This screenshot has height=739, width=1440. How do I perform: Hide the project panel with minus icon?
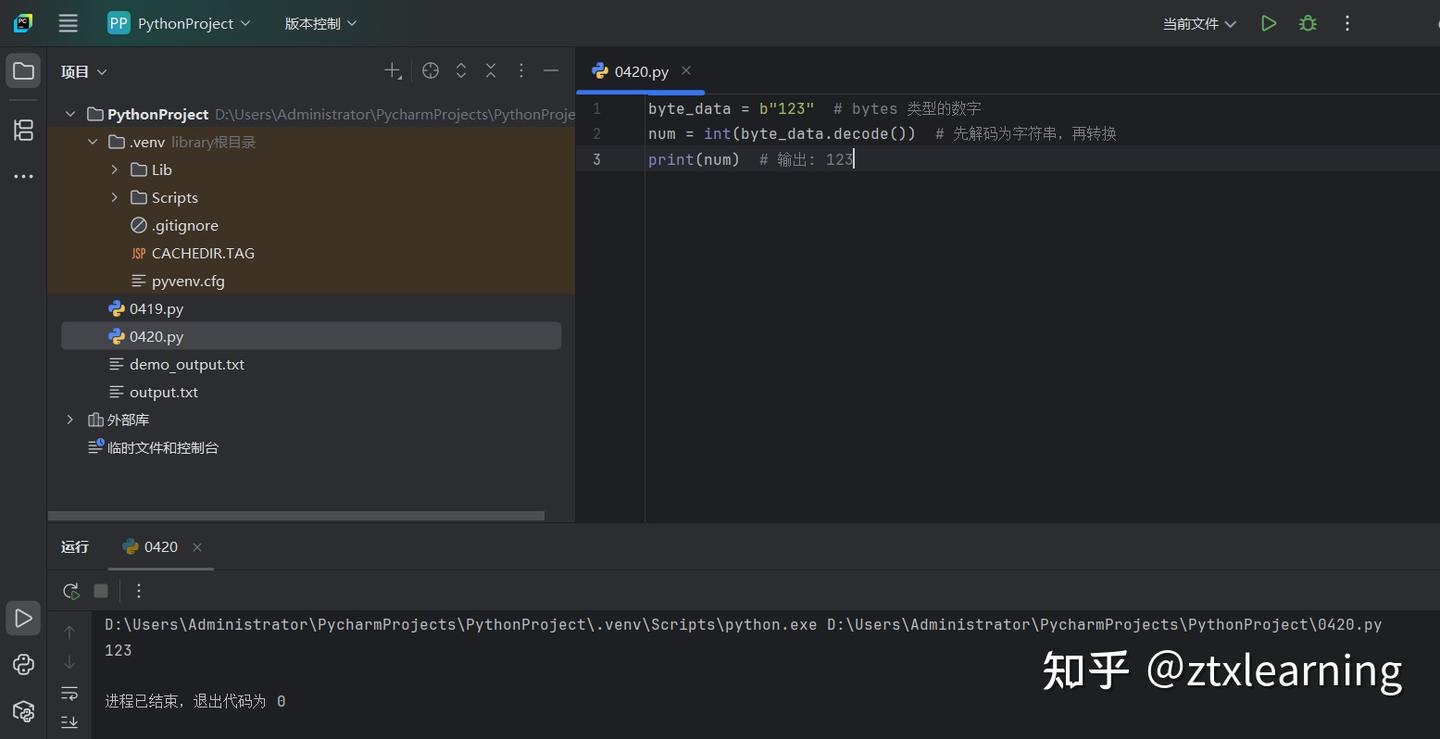point(551,71)
